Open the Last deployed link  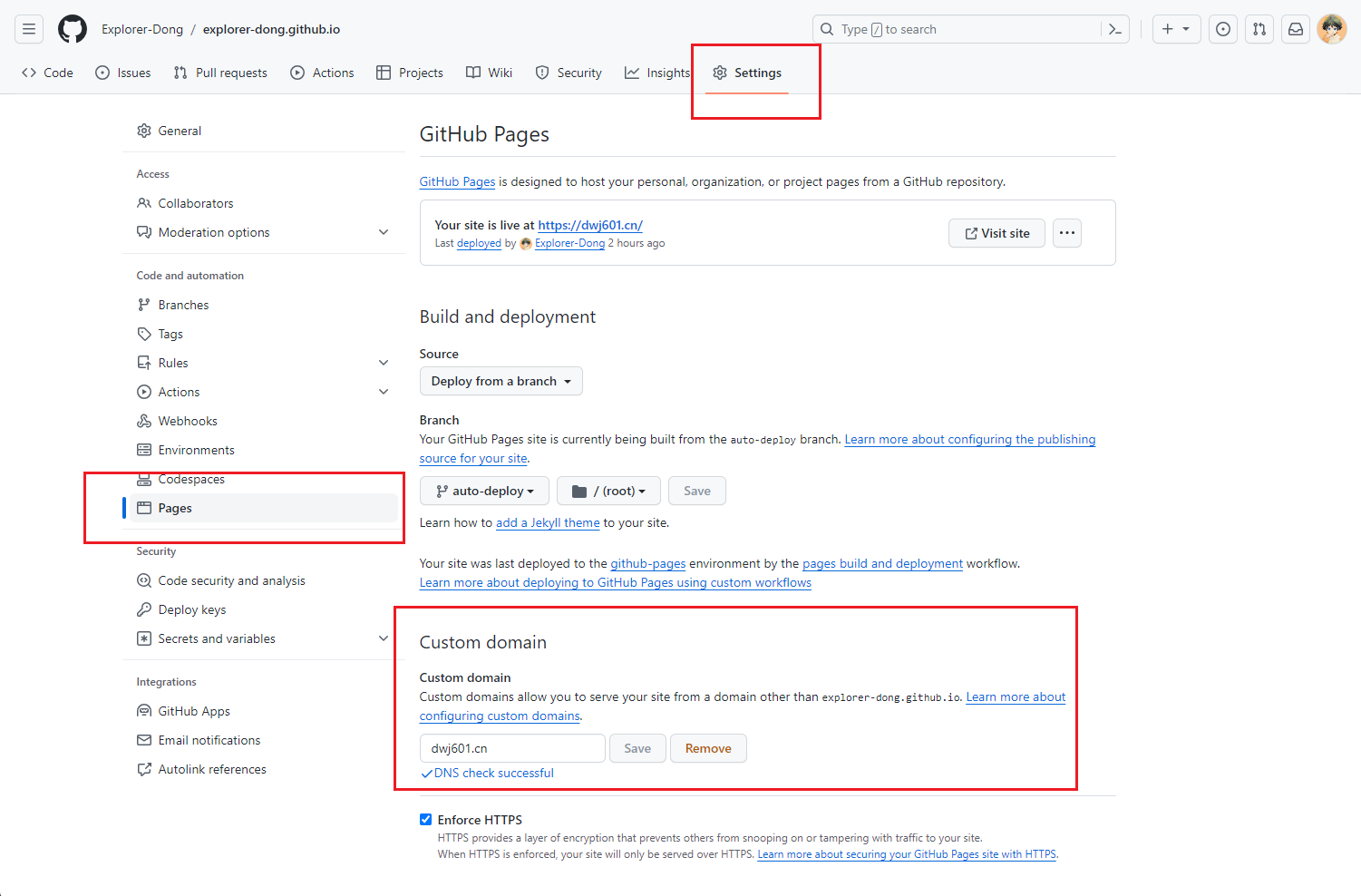click(x=479, y=243)
